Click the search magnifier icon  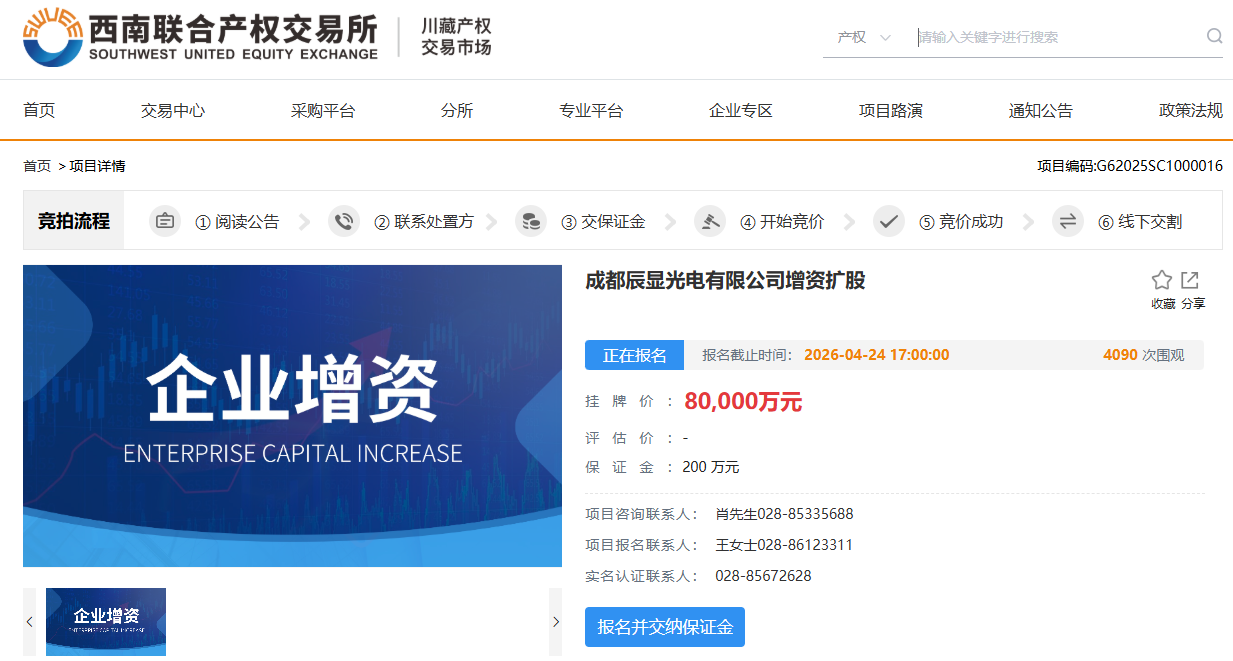point(1214,37)
